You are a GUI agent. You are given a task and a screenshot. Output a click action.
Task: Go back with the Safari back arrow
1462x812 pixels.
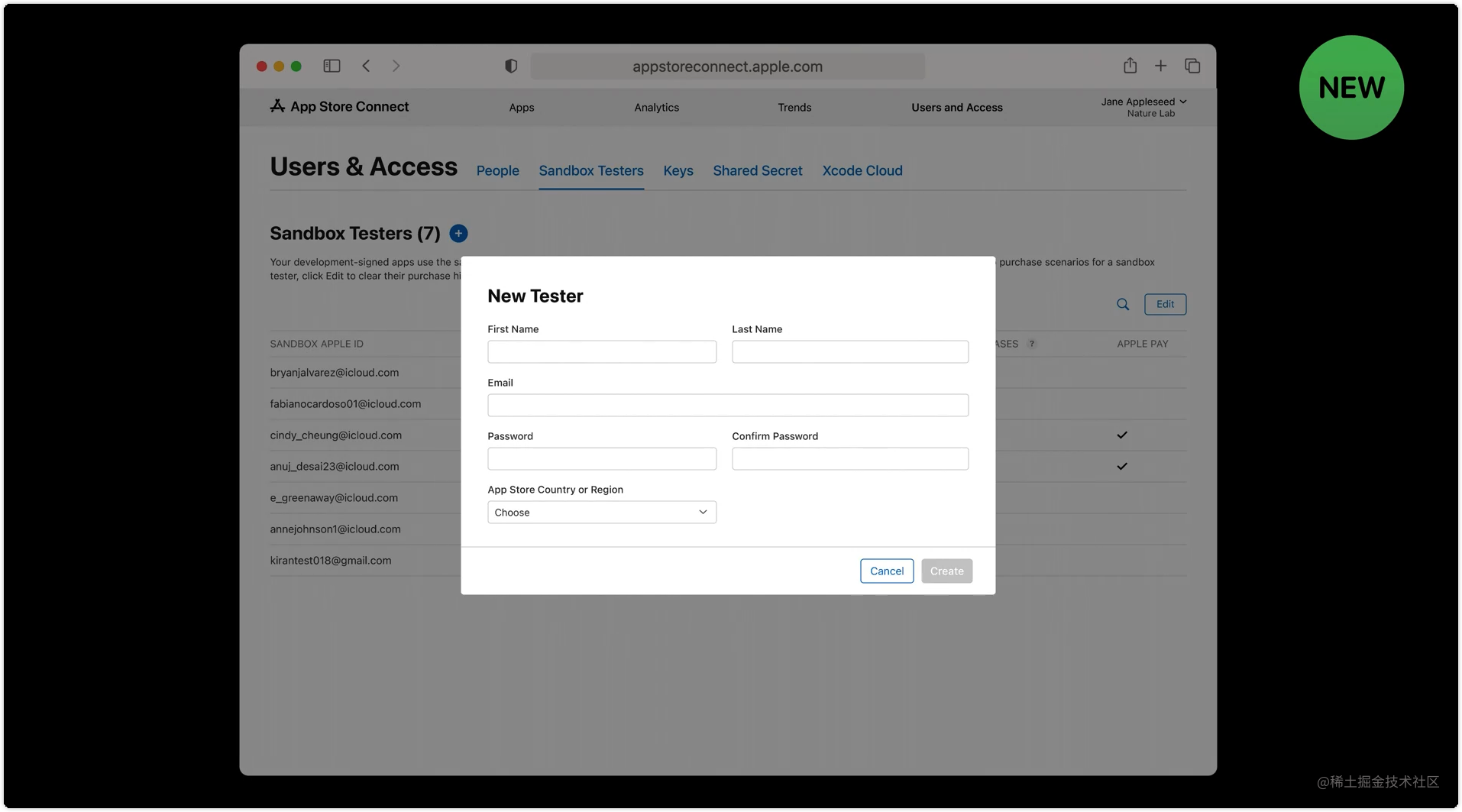[367, 66]
